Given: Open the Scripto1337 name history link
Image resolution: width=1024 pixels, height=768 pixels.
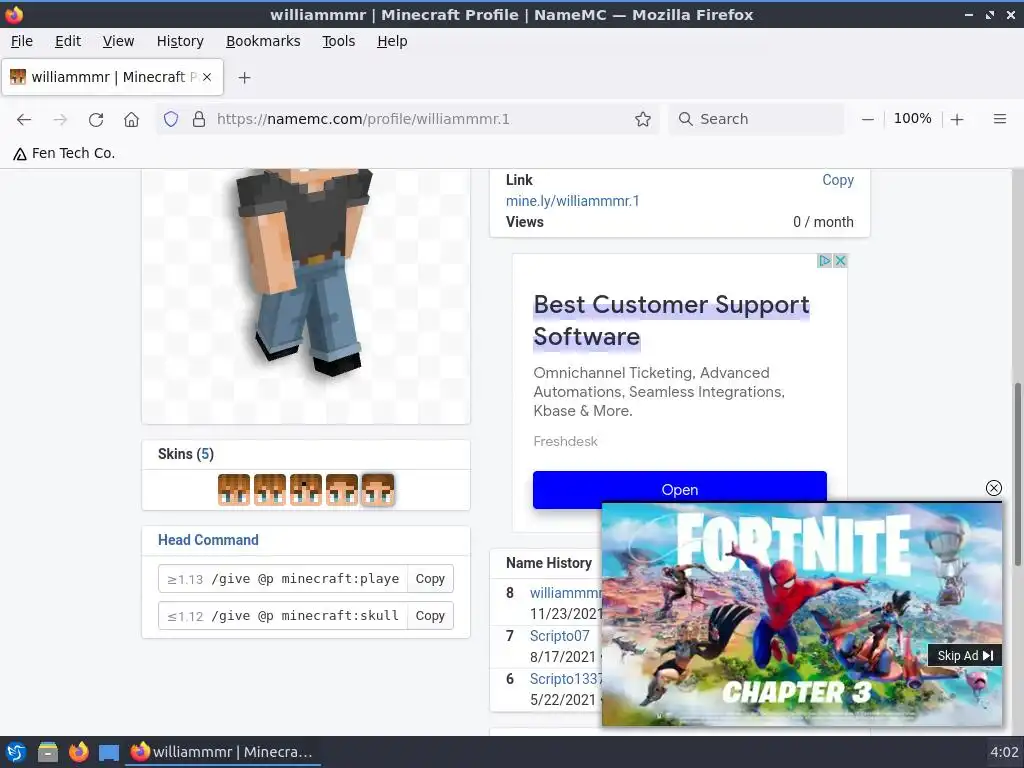Looking at the screenshot, I should click(566, 679).
